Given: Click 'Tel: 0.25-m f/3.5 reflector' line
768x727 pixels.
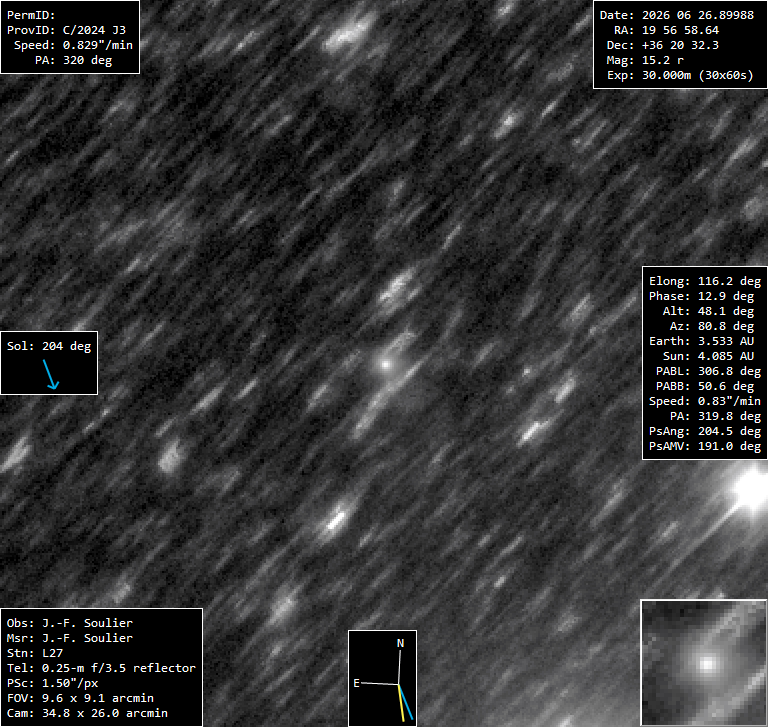Looking at the screenshot, I should click(x=101, y=668).
